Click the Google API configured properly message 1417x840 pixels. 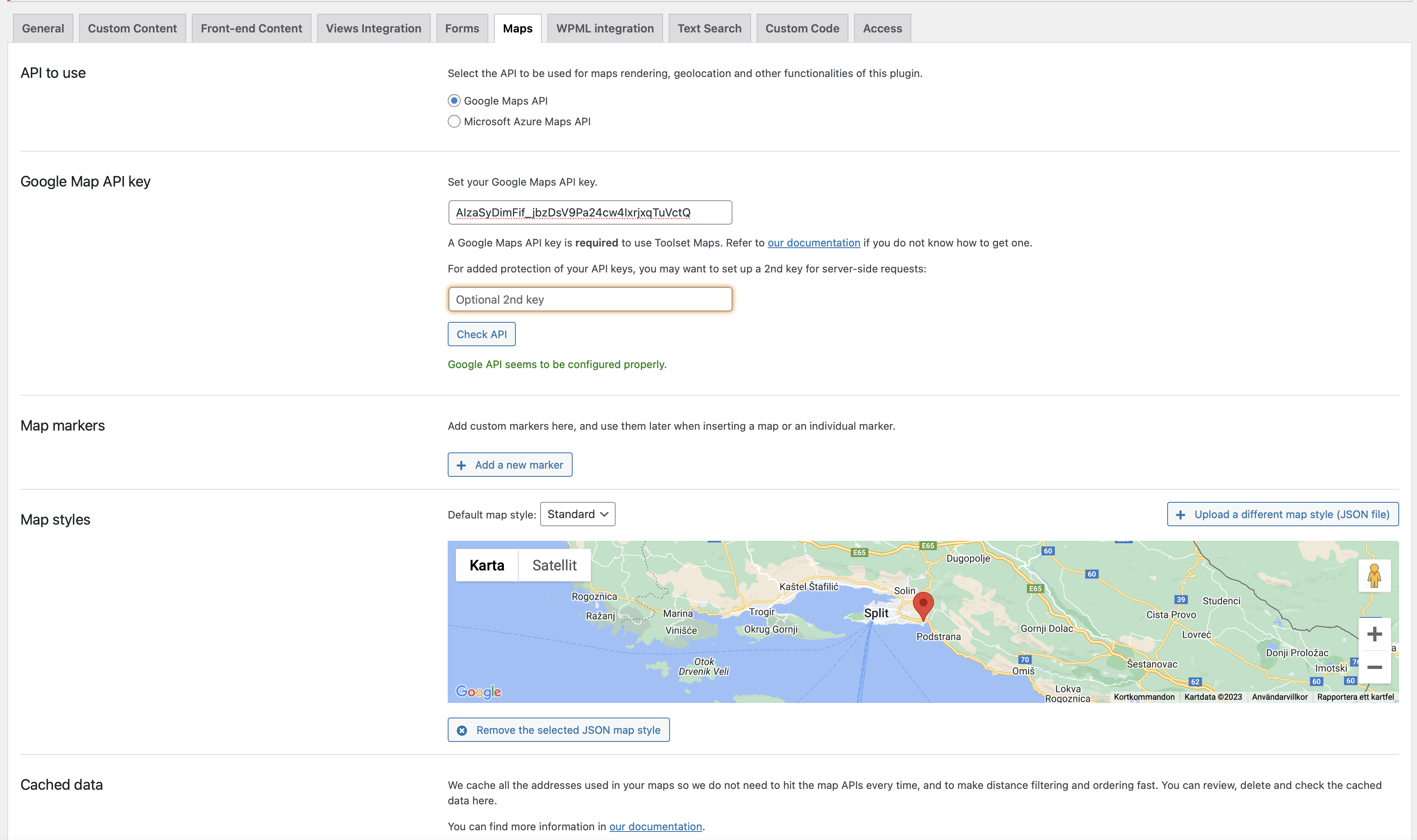(557, 364)
